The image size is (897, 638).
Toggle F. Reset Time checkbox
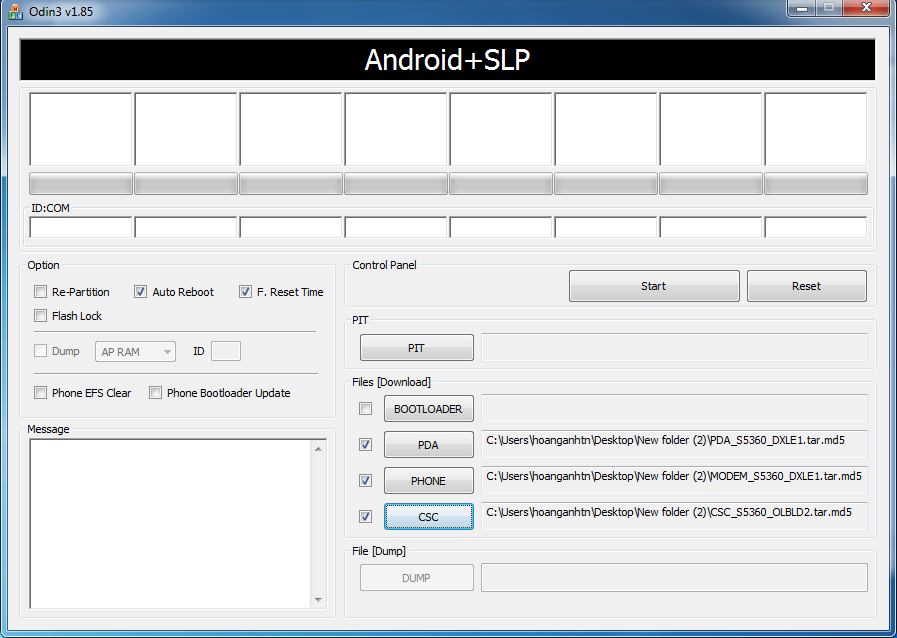click(x=246, y=292)
